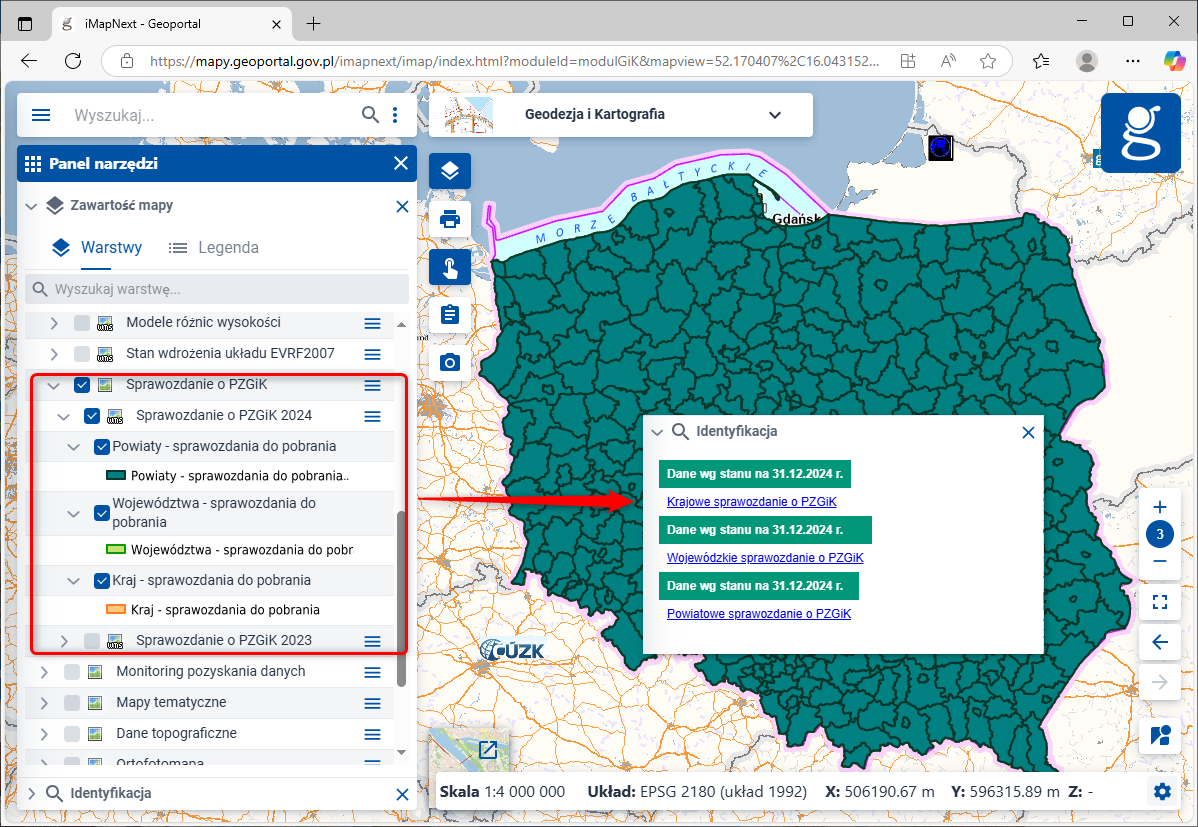Expand the Sprawozdanie o PZGiK 2023 entry

point(63,640)
